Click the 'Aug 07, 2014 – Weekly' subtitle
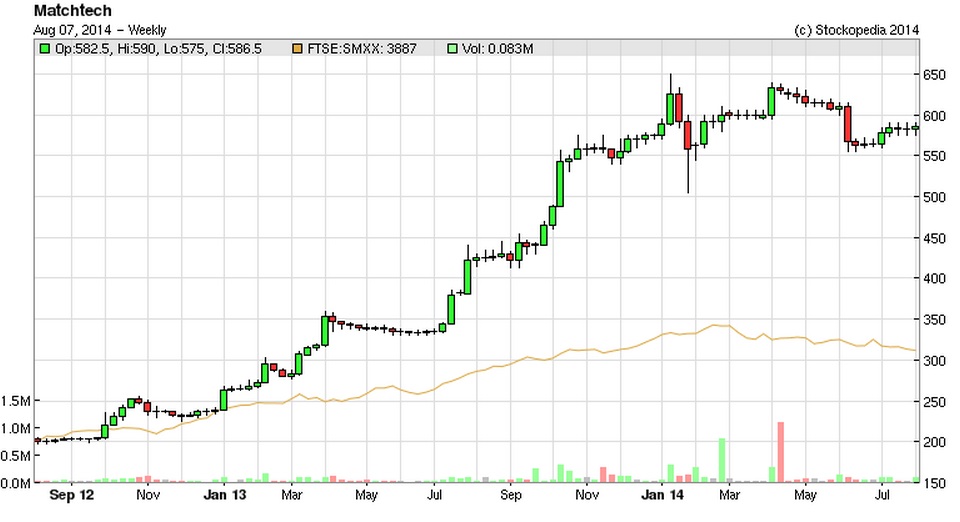 [100, 29]
